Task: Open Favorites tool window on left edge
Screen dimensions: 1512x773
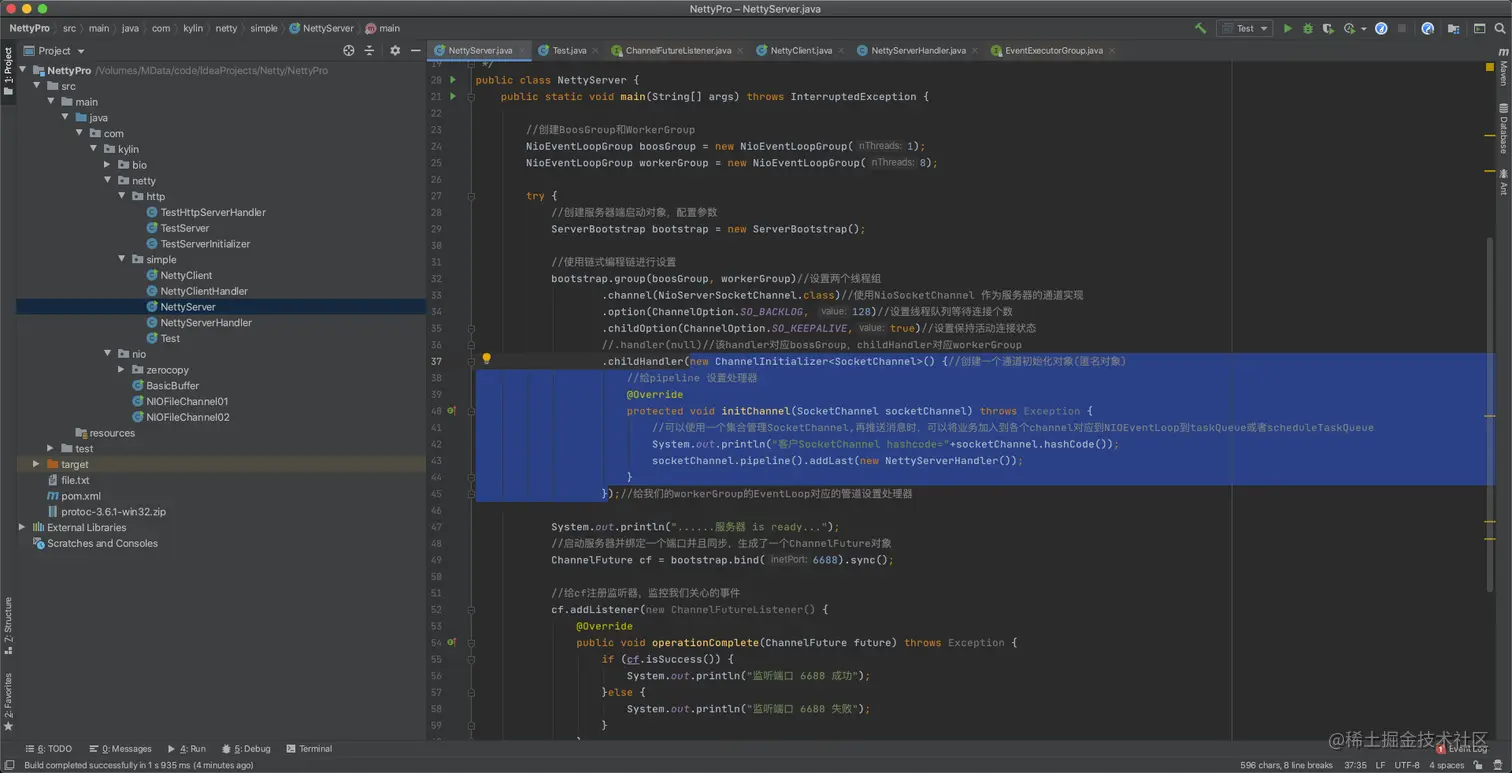Action: click(x=8, y=702)
